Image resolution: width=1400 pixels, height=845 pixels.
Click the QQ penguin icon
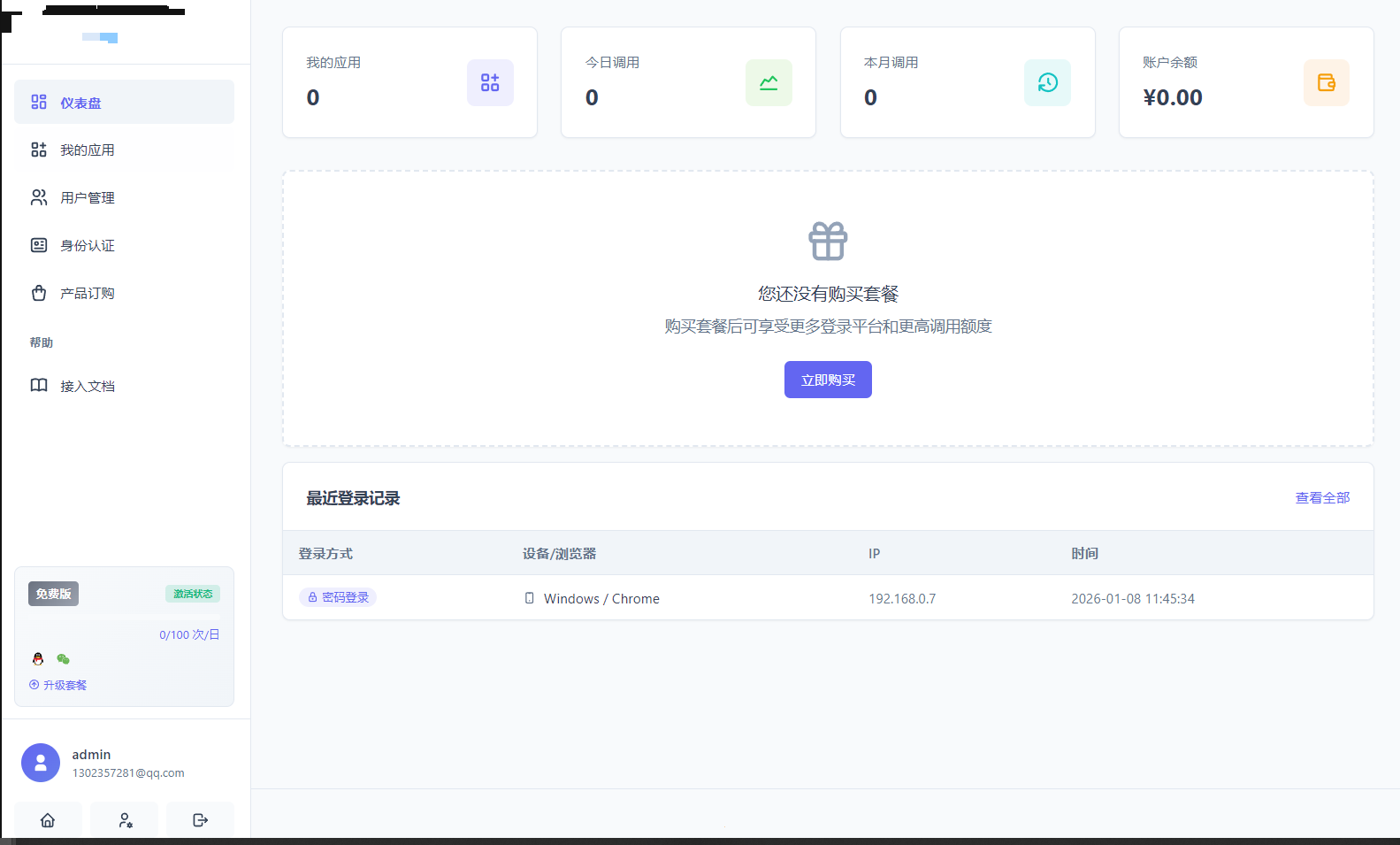pyautogui.click(x=38, y=658)
